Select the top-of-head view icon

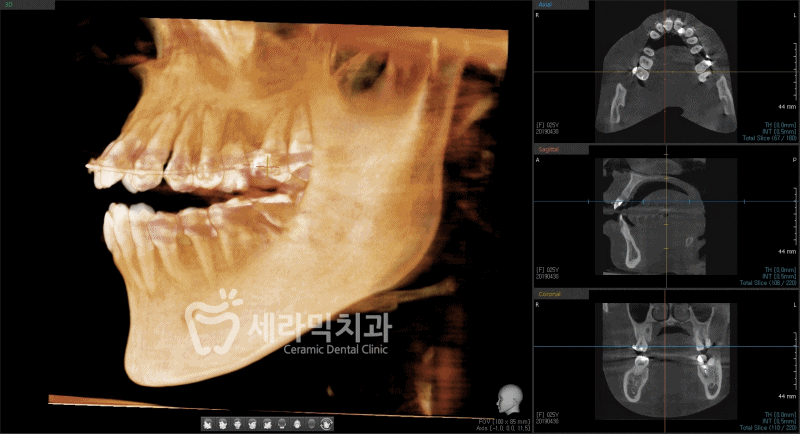point(297,424)
